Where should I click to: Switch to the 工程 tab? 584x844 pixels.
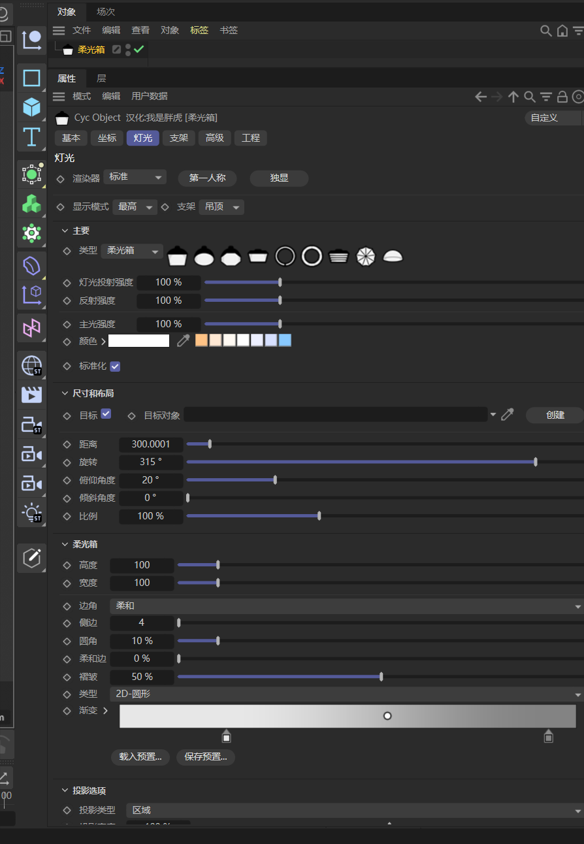point(250,138)
